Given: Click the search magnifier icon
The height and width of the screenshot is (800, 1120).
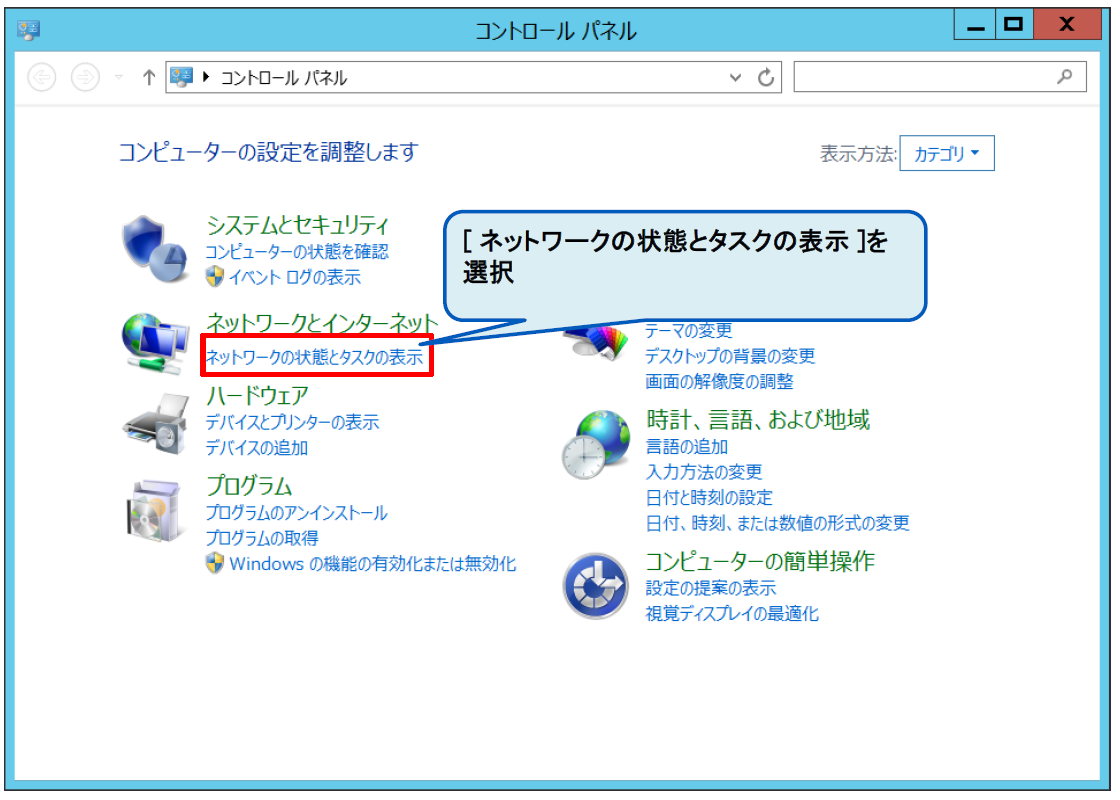Looking at the screenshot, I should pyautogui.click(x=1065, y=77).
